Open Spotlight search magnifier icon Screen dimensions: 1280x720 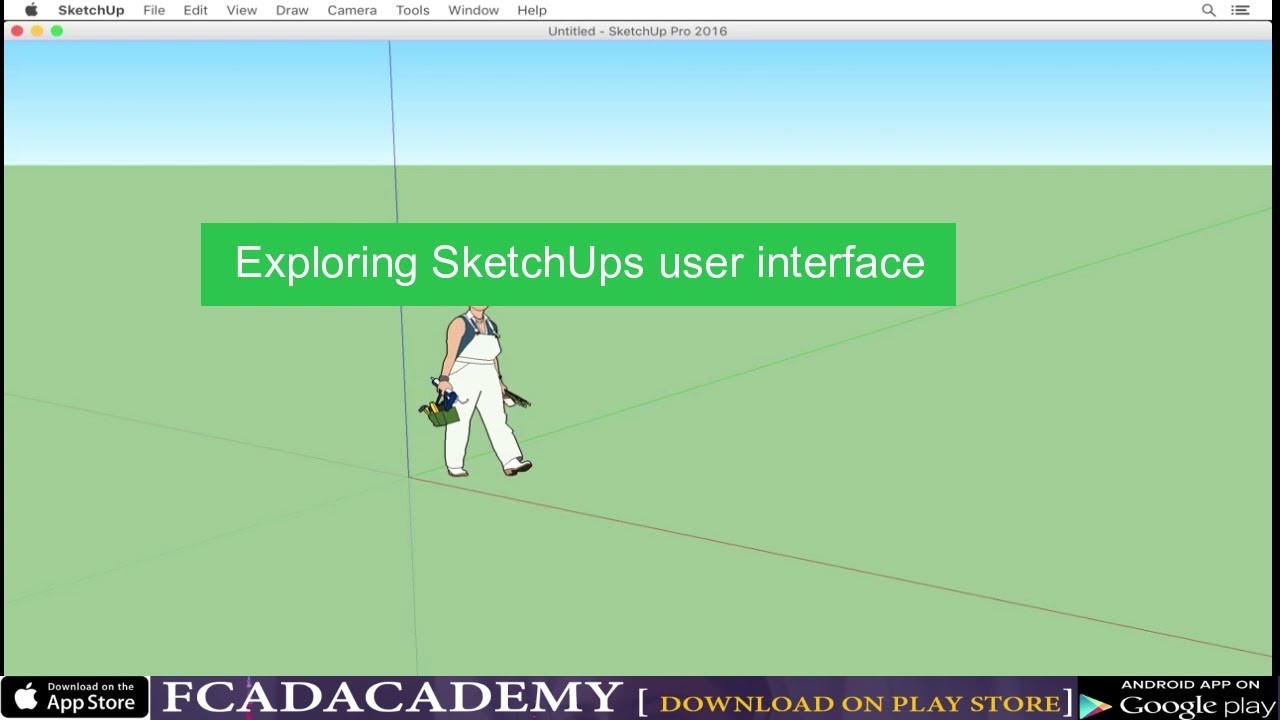tap(1208, 10)
